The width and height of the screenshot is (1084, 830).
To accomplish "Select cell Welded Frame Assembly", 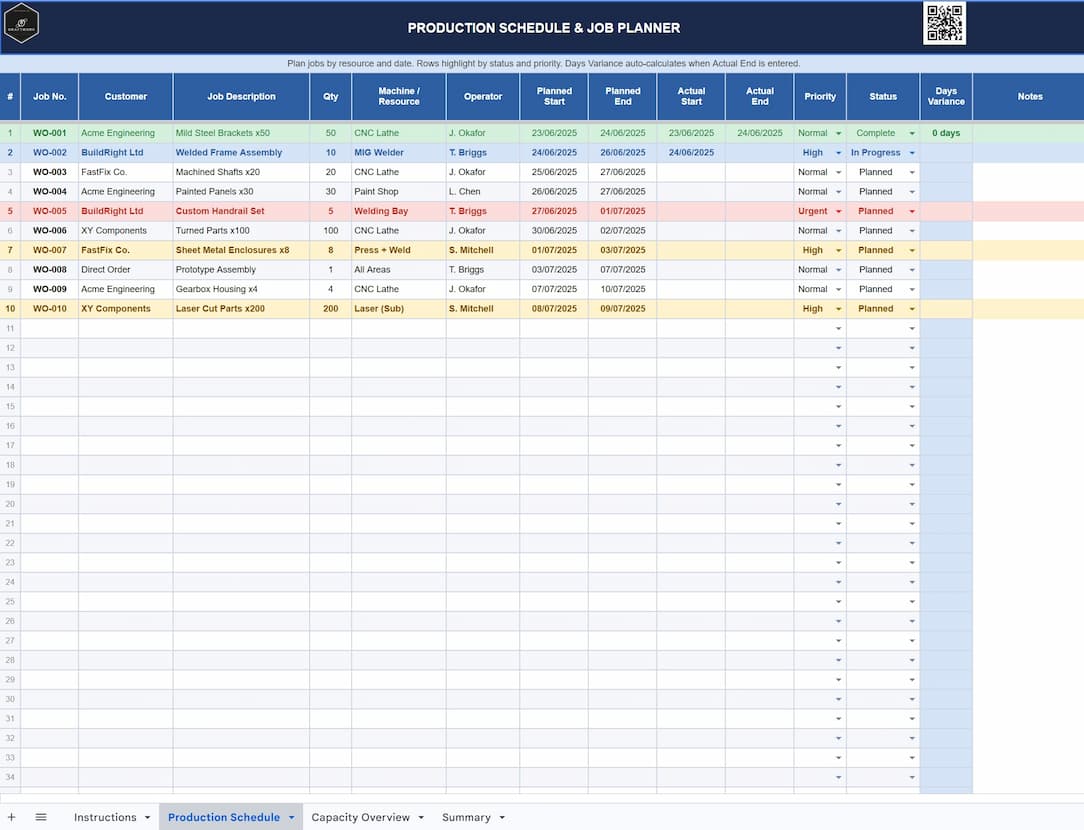I will [241, 152].
